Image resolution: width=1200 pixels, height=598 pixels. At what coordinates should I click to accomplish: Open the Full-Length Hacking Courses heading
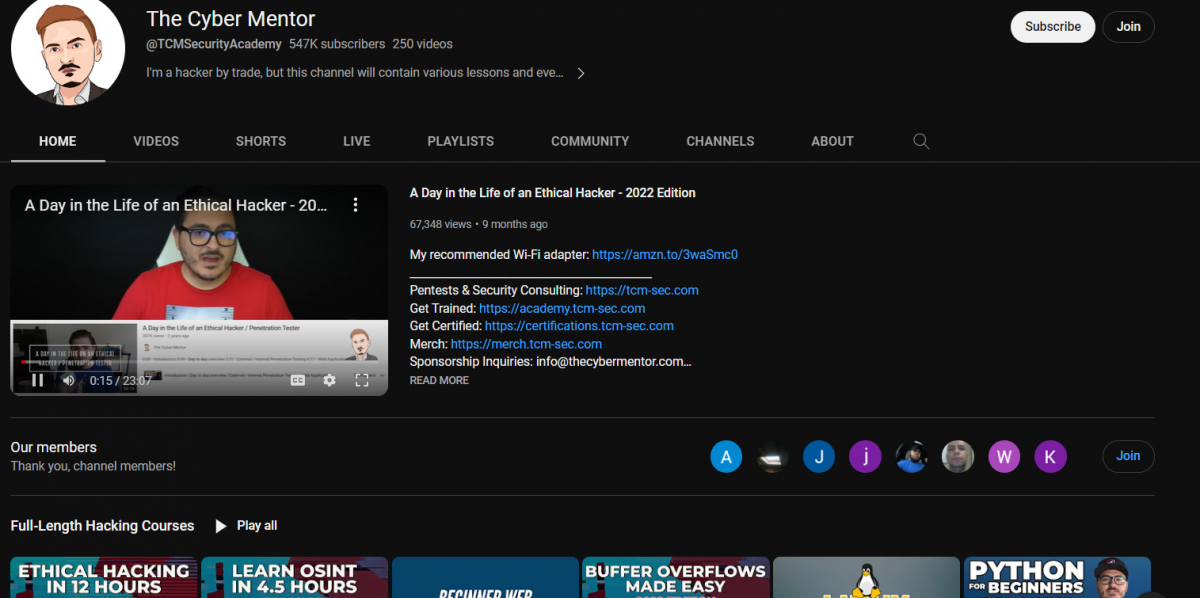[102, 526]
